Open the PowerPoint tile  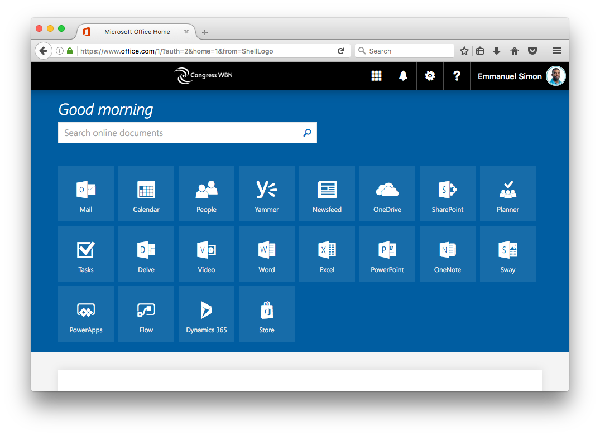[x=387, y=253]
